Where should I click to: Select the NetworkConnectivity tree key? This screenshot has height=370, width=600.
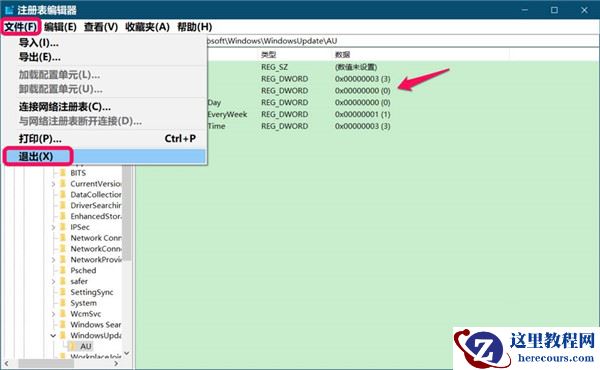(96, 249)
